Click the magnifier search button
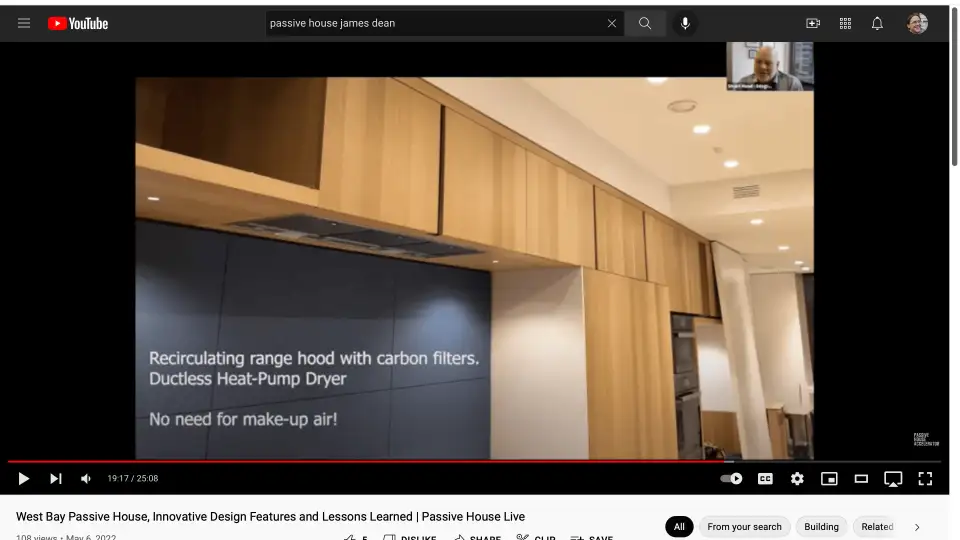The width and height of the screenshot is (960, 540). point(645,23)
